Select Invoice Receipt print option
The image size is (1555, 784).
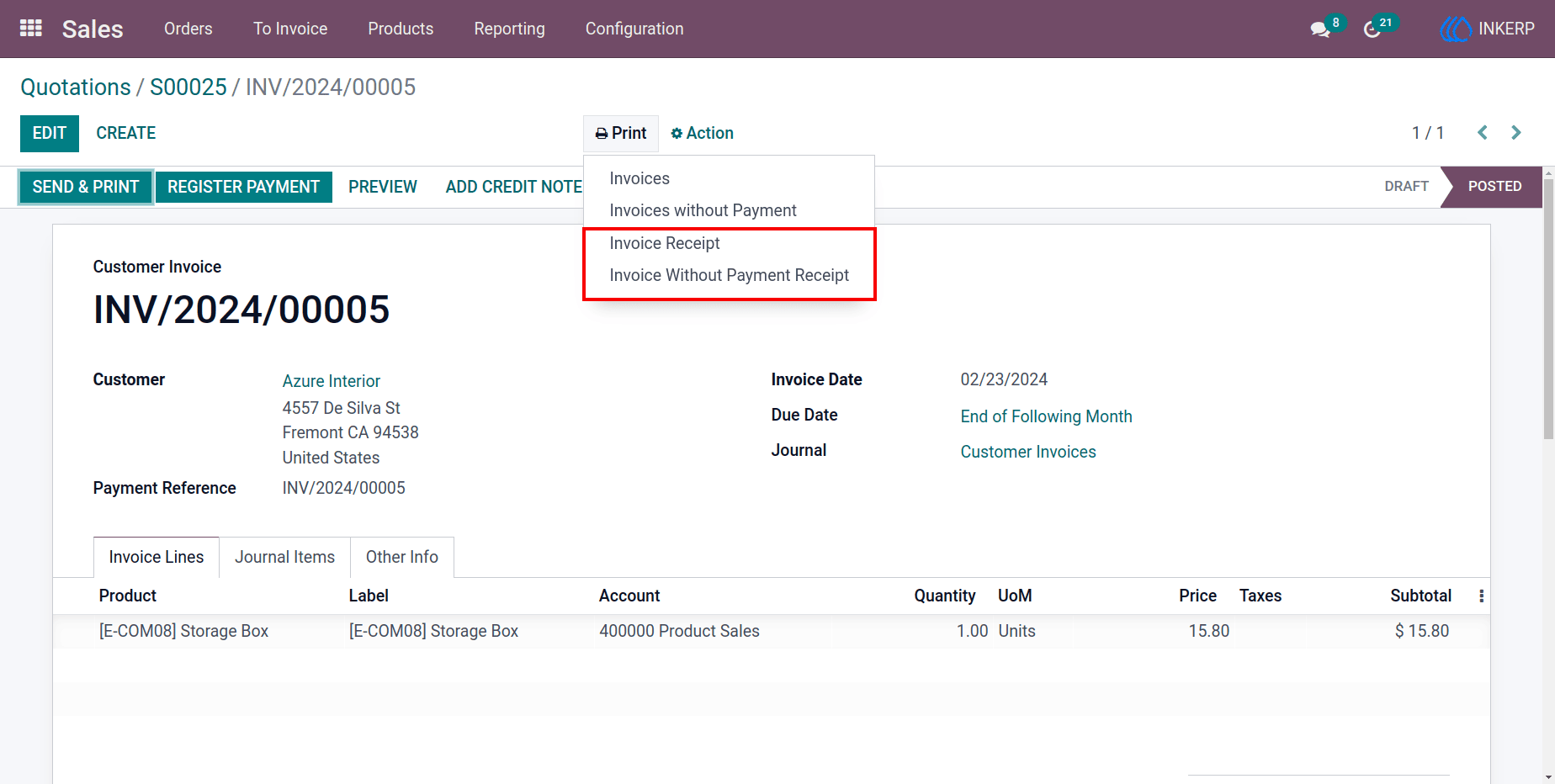click(x=729, y=243)
